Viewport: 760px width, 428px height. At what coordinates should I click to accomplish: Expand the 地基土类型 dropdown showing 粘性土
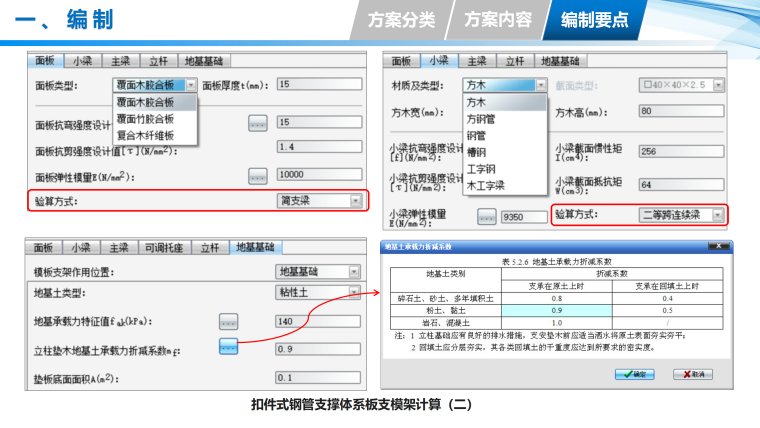pos(355,292)
